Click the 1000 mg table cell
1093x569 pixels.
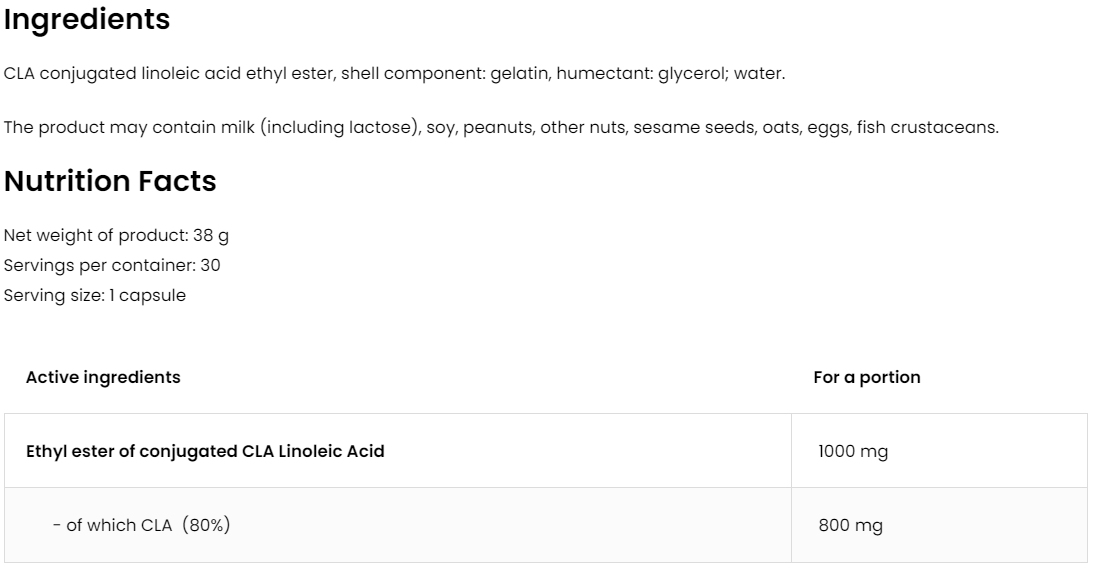[x=853, y=451]
